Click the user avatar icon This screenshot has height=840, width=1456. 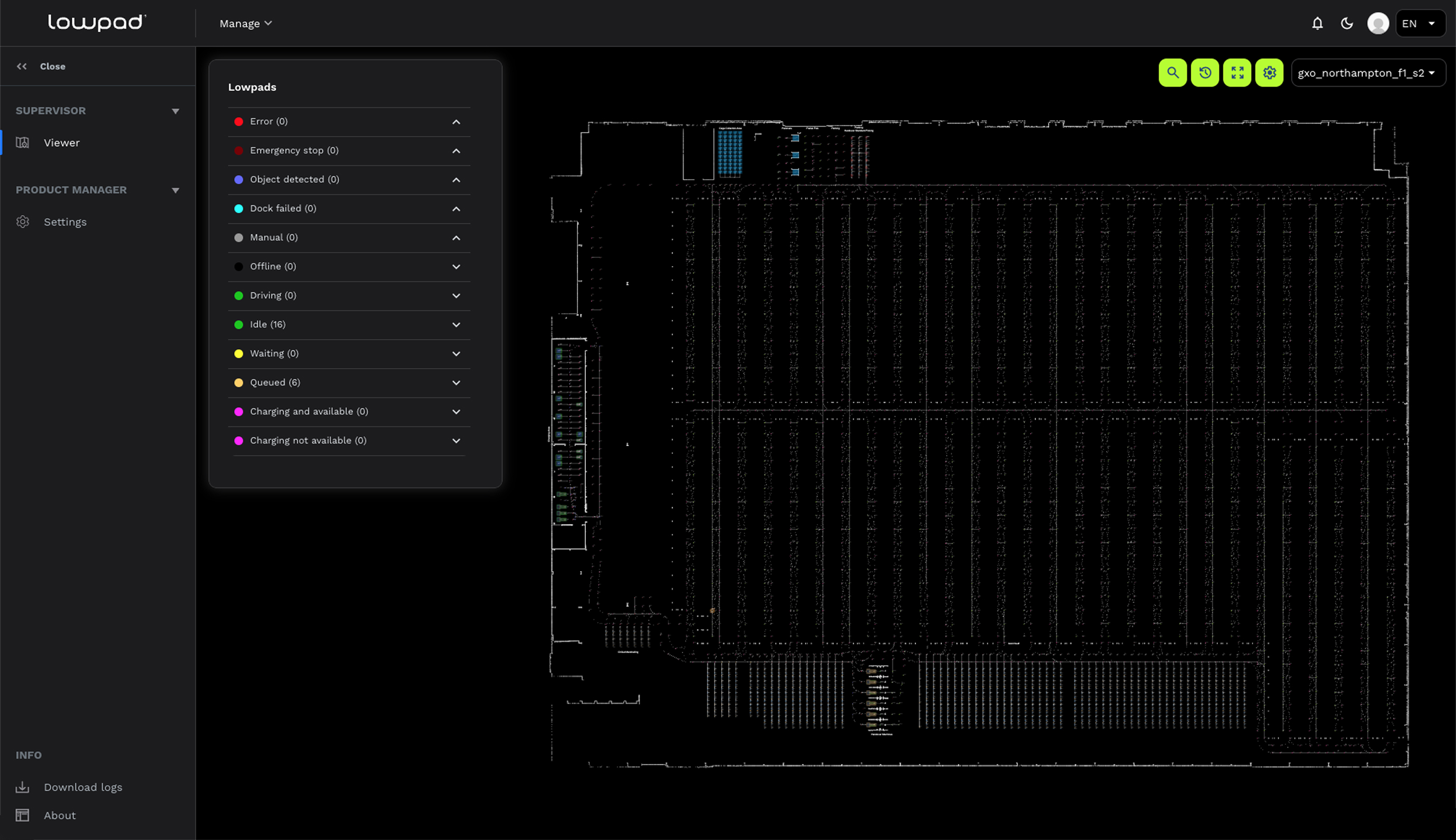[x=1377, y=24]
